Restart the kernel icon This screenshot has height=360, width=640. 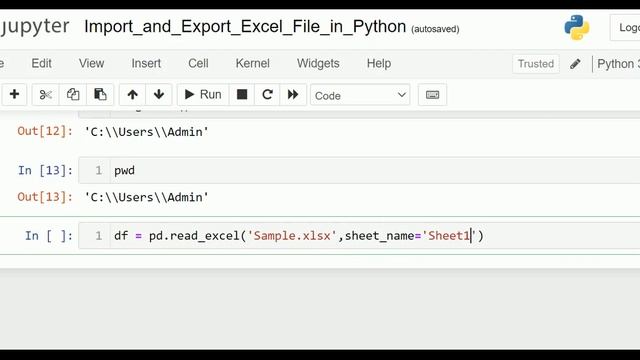267,95
